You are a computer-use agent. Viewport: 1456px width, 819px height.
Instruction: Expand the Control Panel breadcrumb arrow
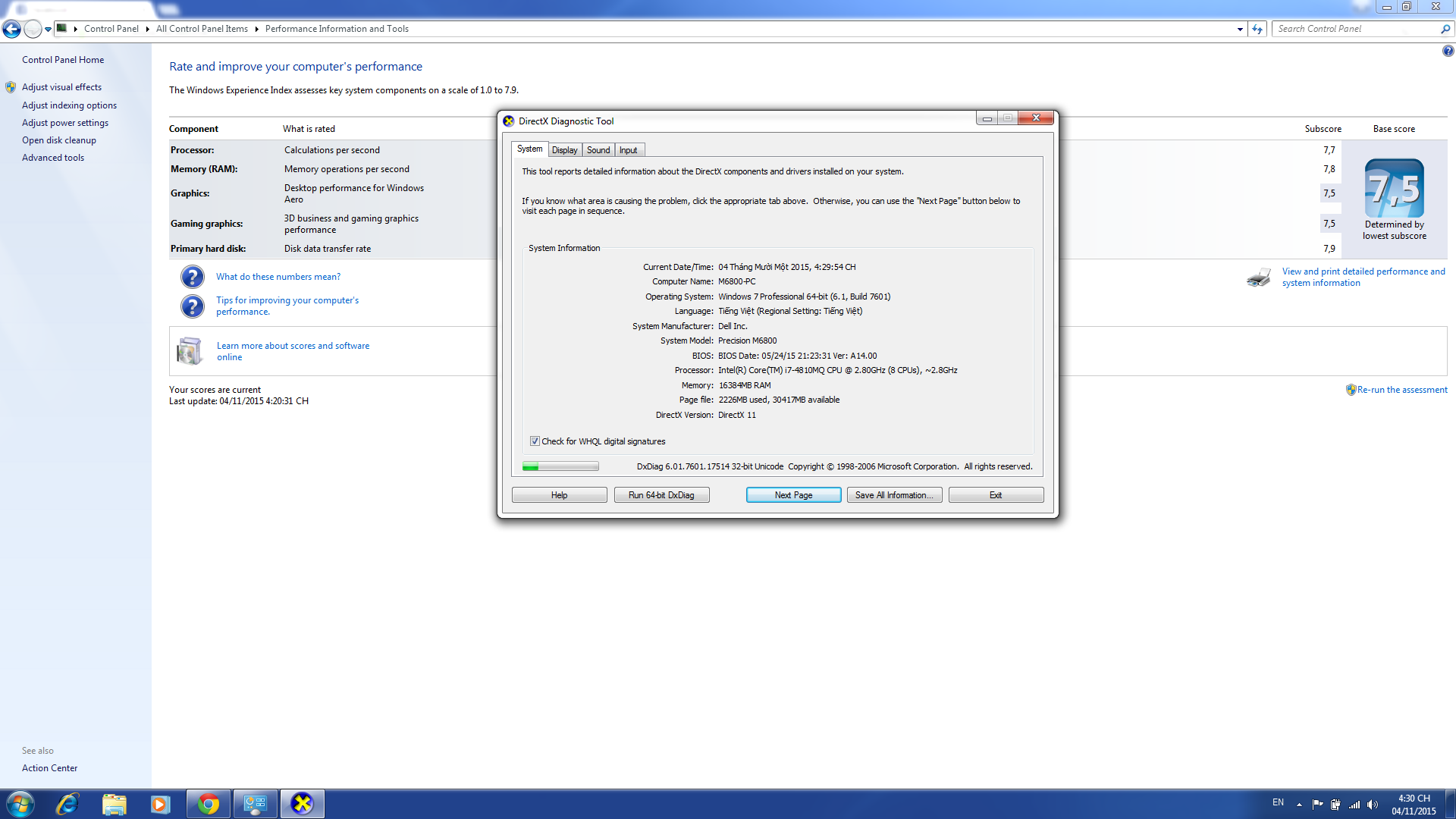[x=147, y=29]
